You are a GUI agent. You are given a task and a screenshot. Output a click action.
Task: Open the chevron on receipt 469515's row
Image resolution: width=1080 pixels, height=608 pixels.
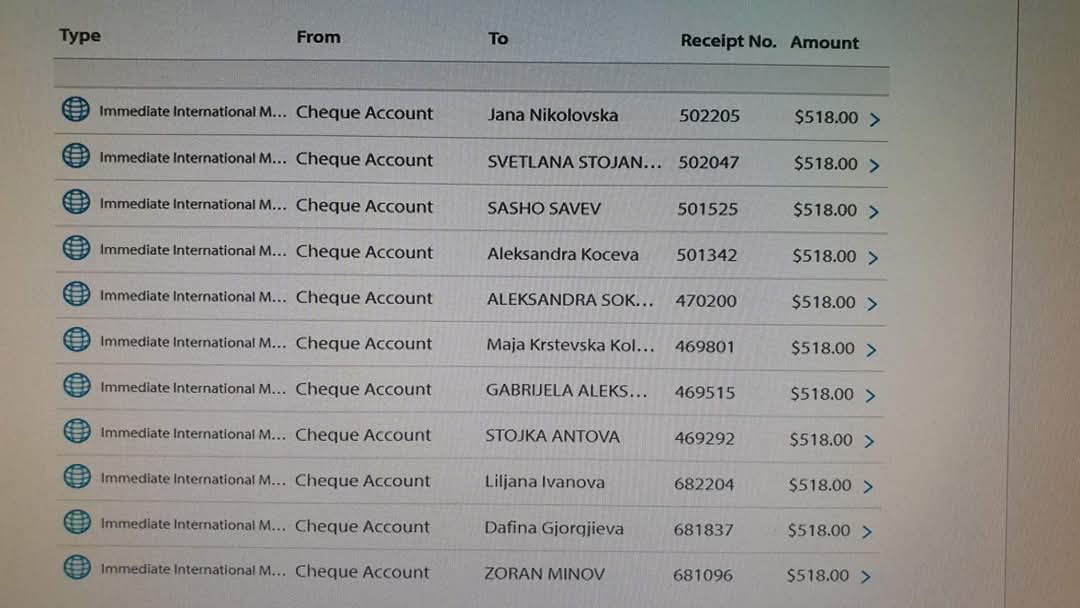869,396
